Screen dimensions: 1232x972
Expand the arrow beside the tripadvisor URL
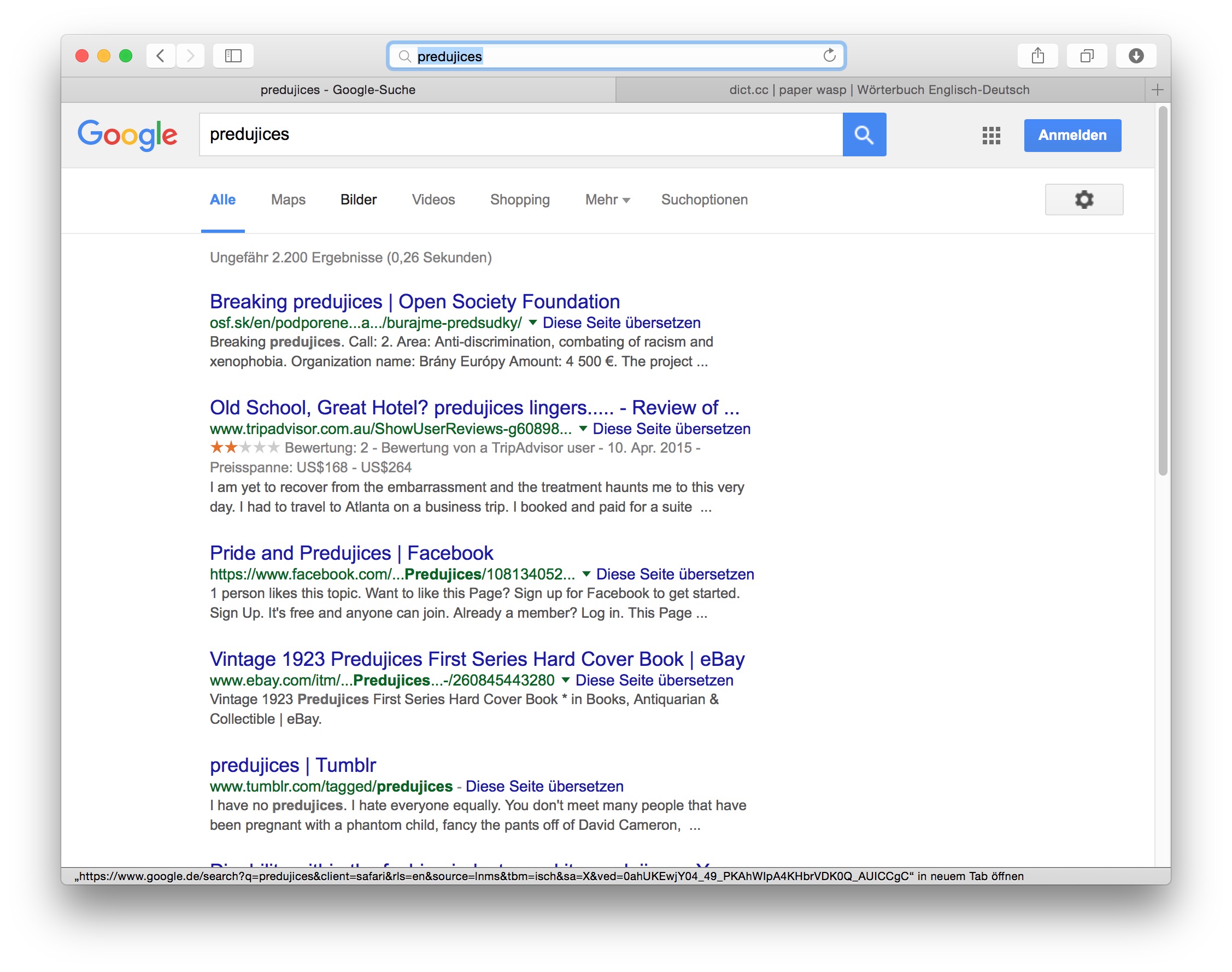click(583, 429)
